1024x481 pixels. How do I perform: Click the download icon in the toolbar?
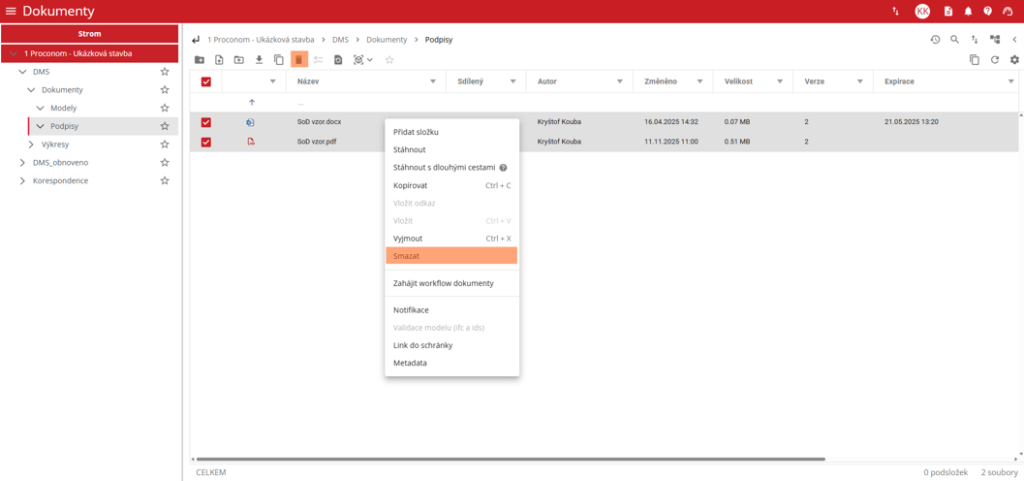[x=259, y=60]
